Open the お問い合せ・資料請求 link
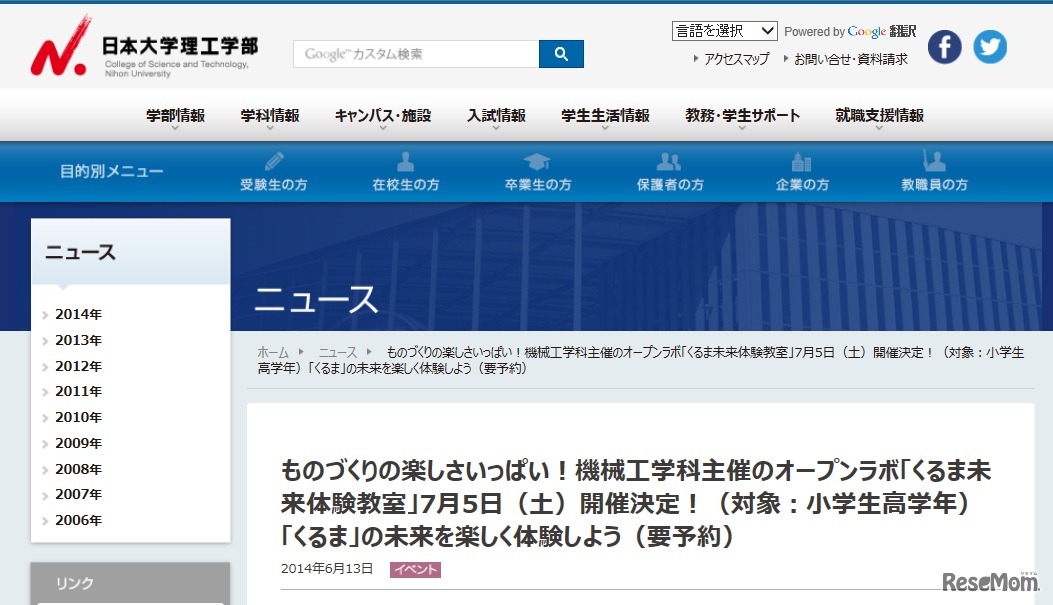This screenshot has height=605, width=1053. point(851,59)
